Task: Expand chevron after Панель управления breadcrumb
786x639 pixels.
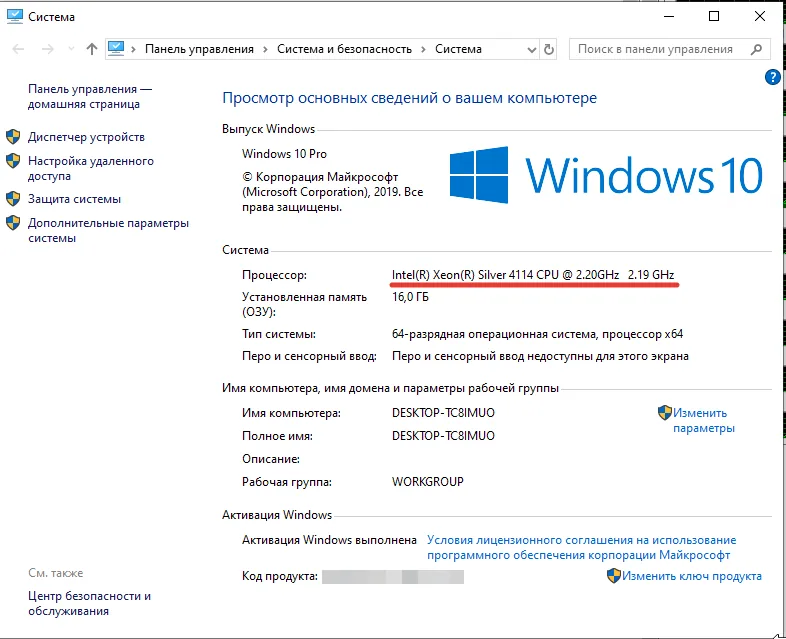Action: click(265, 49)
